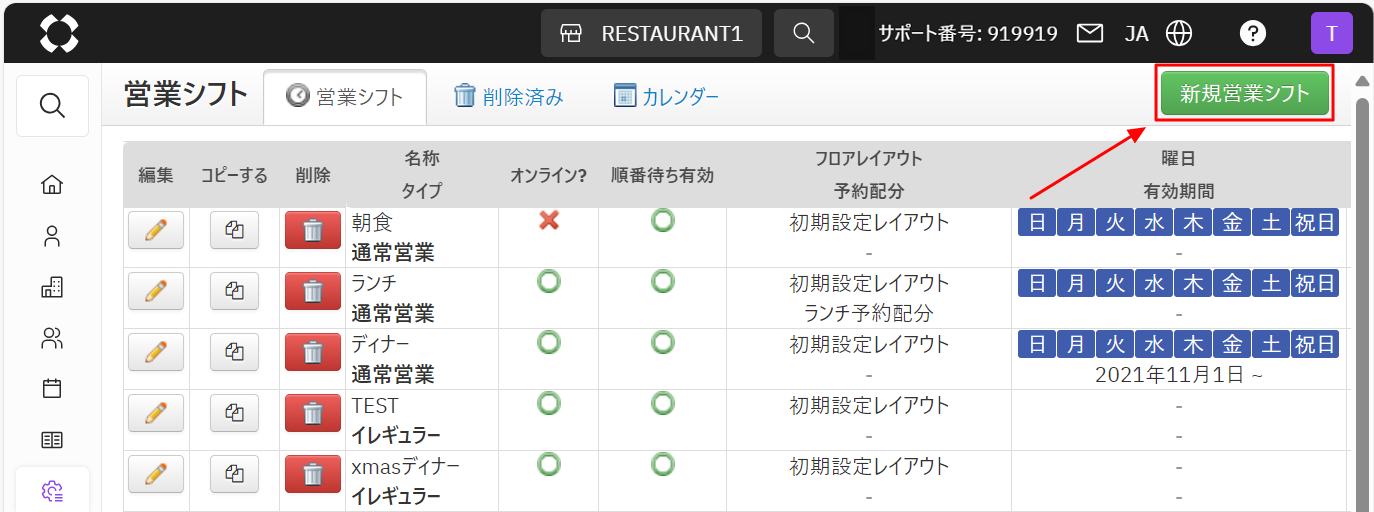This screenshot has height=512, width=1374.
Task: Click the mail envelope icon
Action: 1089,33
